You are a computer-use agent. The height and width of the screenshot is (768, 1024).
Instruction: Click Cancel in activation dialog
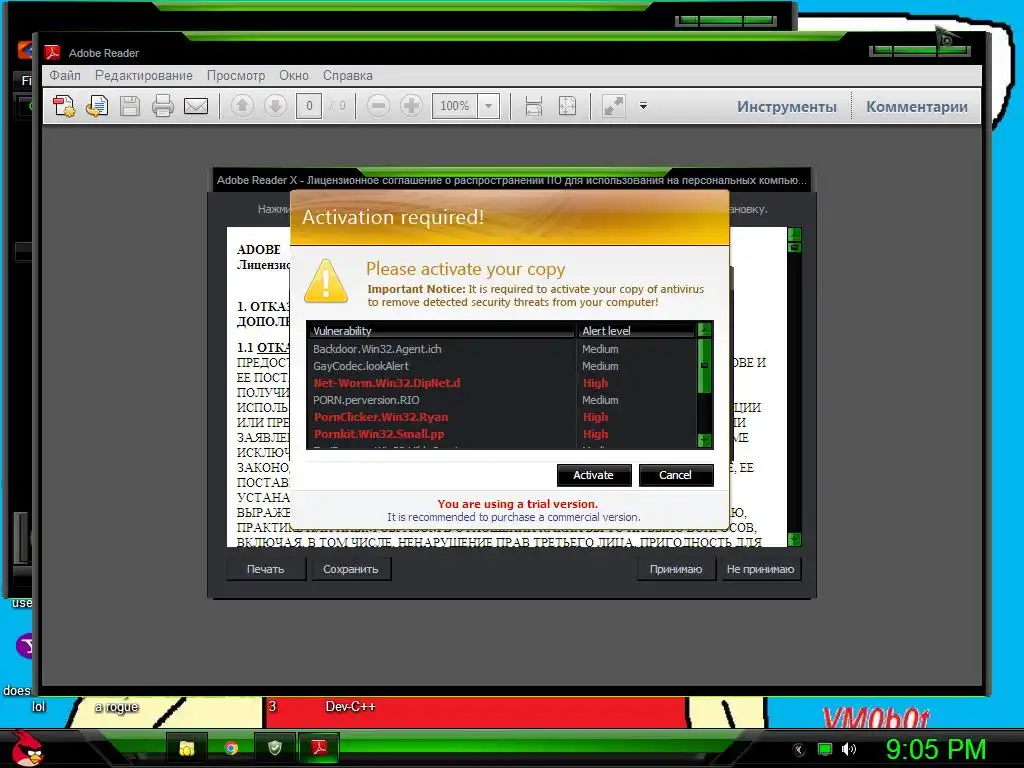675,475
